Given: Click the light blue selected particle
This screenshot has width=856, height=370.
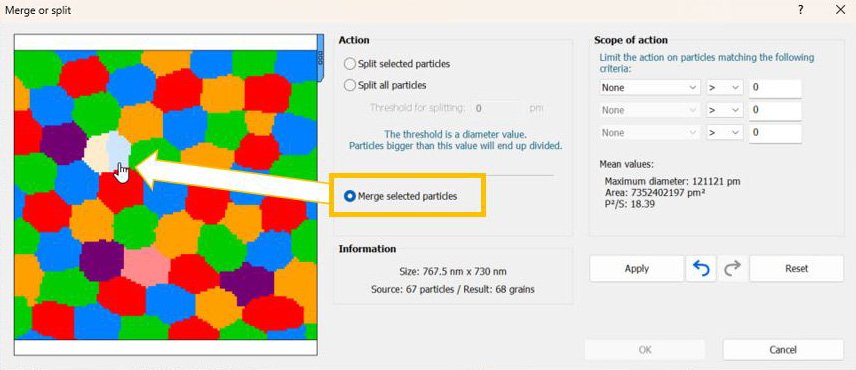Looking at the screenshot, I should pos(118,148).
